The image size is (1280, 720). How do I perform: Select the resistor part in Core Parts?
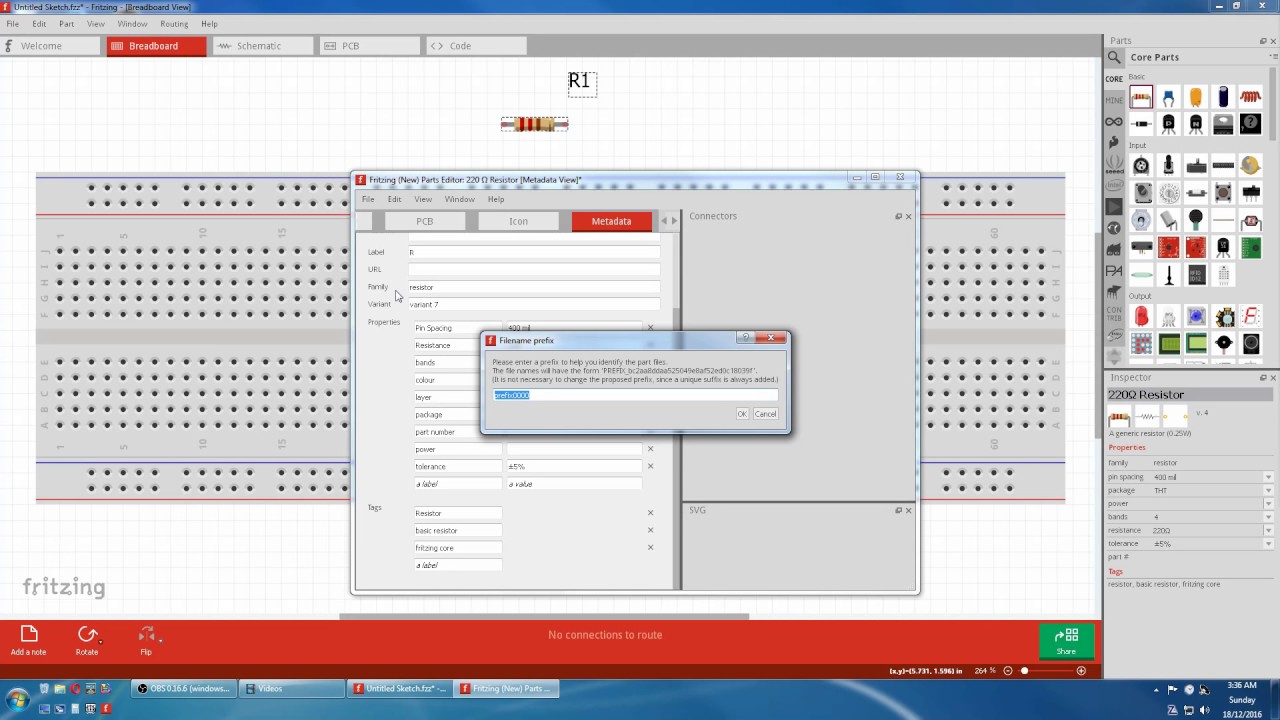click(1141, 97)
